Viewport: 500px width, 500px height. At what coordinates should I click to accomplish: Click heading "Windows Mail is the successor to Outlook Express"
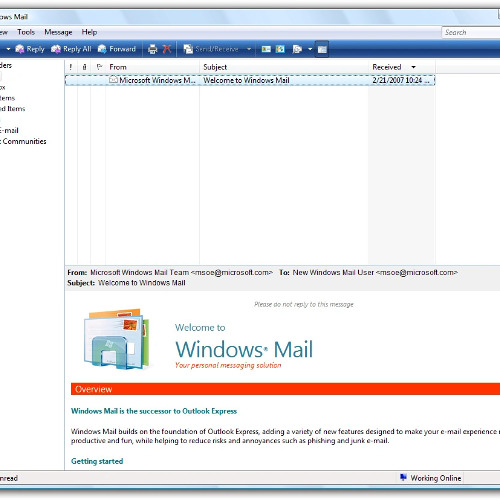(x=154, y=411)
